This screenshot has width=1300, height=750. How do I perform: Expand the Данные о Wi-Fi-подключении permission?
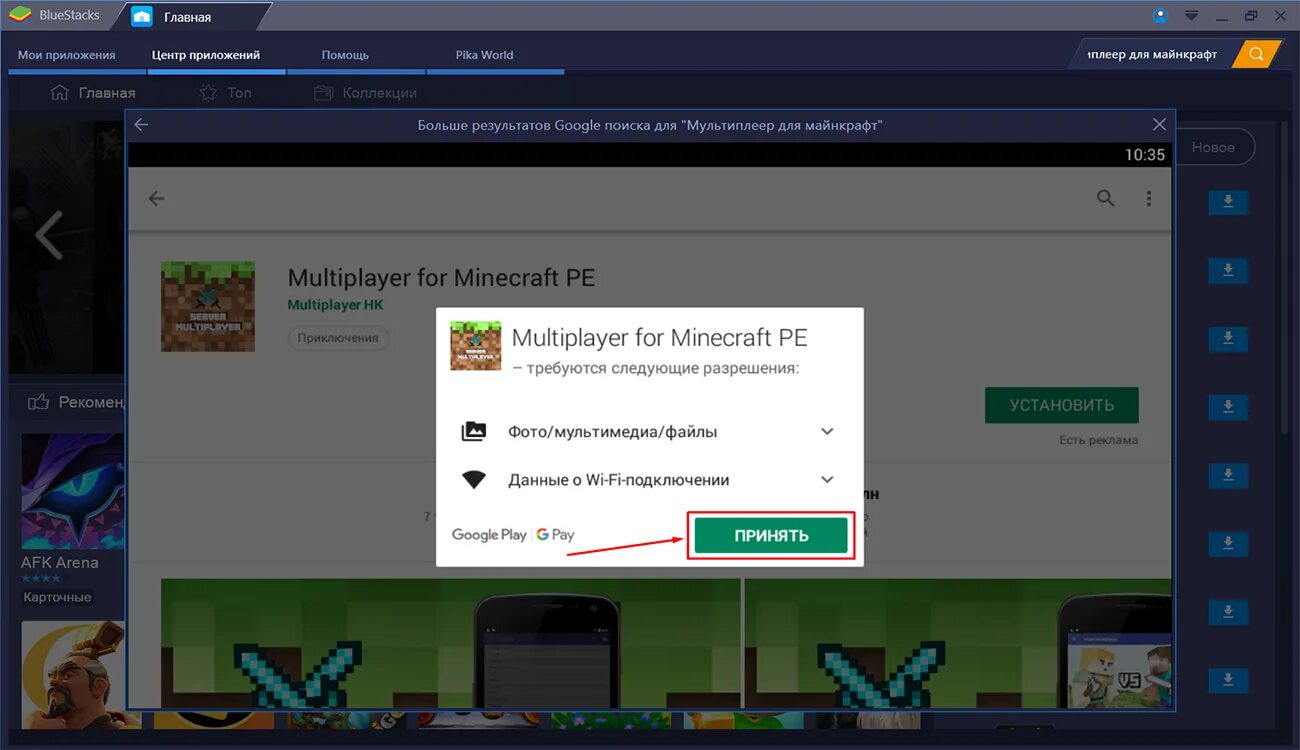[827, 480]
